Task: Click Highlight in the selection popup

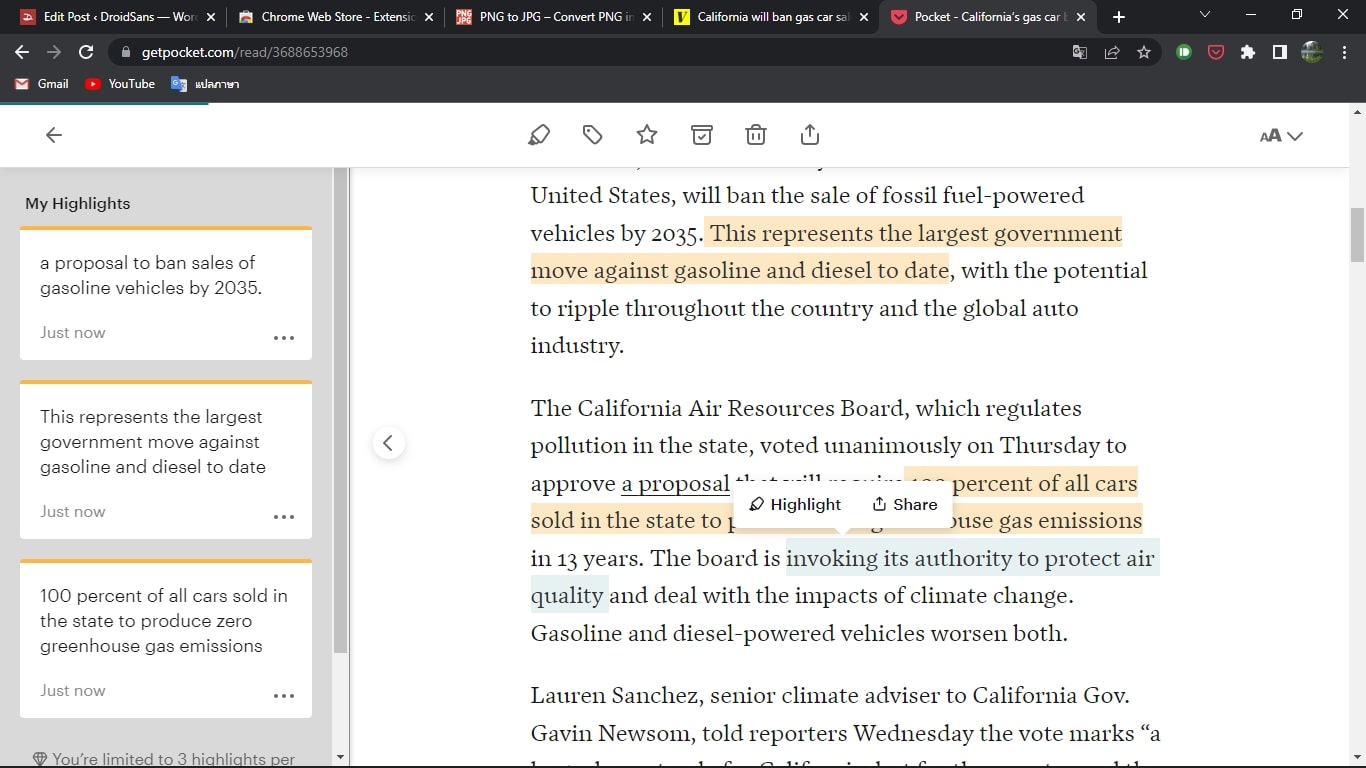Action: pos(795,504)
